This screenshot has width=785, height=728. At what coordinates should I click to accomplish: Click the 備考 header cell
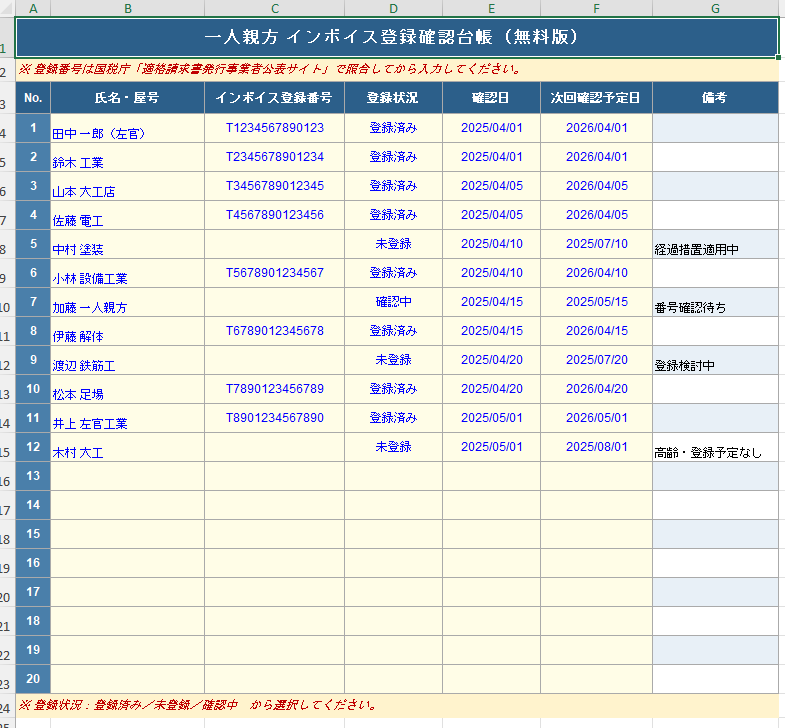click(x=715, y=98)
